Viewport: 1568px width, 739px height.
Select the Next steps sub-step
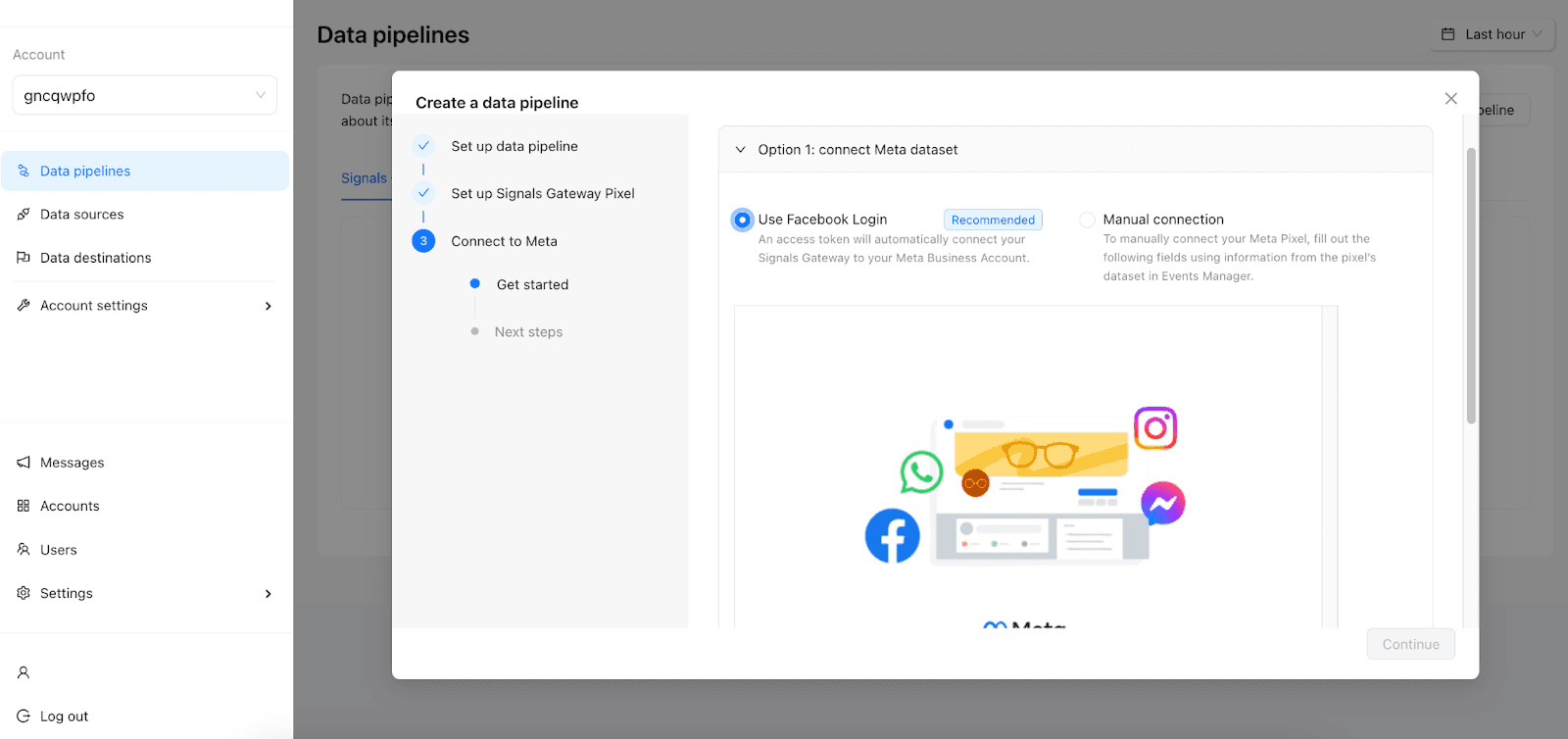pyautogui.click(x=528, y=332)
